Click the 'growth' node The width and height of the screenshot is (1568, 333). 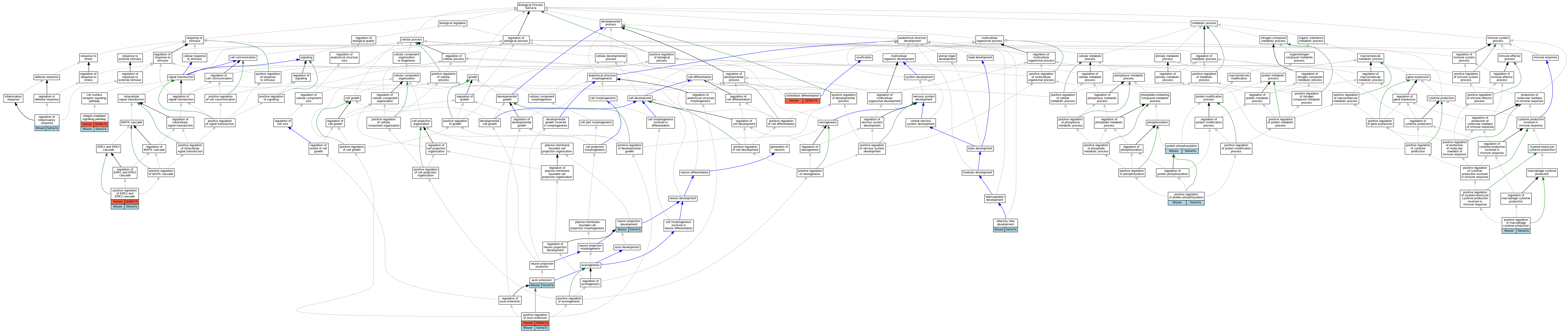pyautogui.click(x=473, y=77)
